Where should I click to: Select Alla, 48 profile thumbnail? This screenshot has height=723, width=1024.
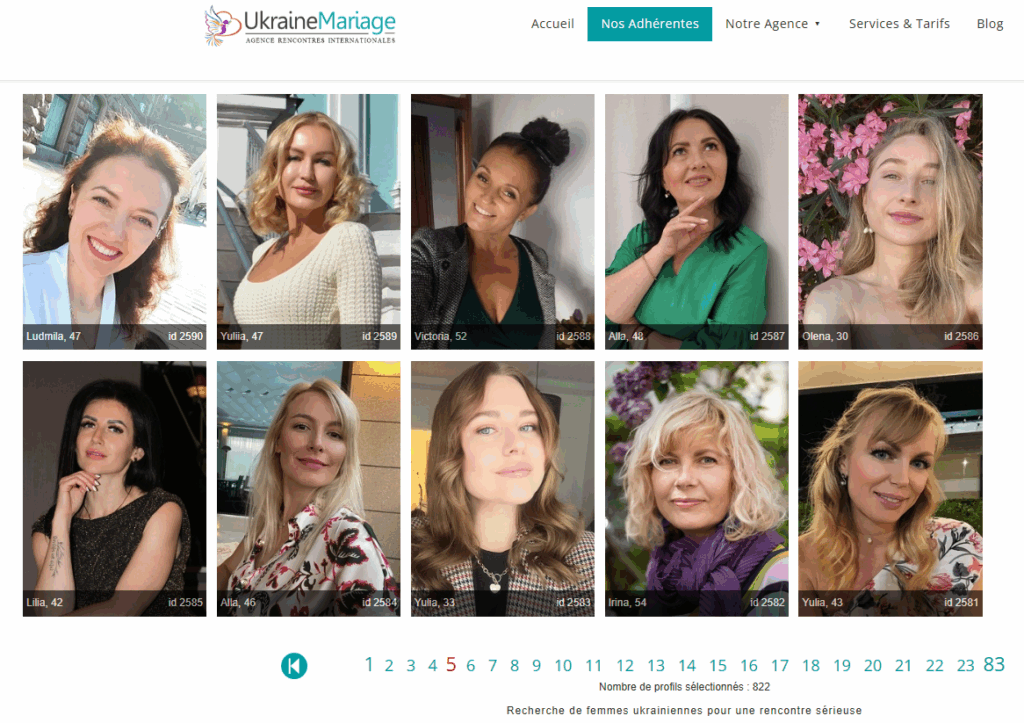[x=696, y=221]
